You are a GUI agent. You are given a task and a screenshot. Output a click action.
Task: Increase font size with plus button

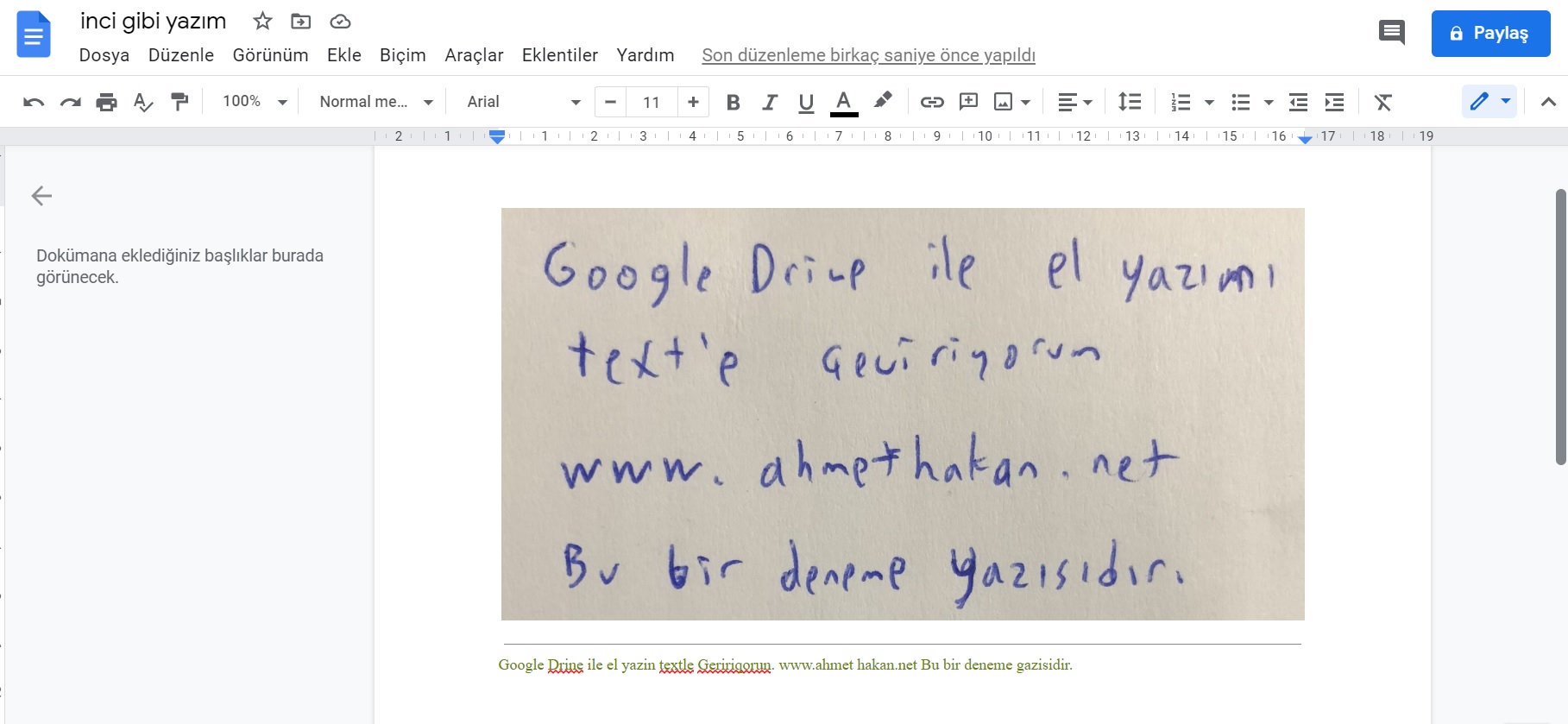693,102
